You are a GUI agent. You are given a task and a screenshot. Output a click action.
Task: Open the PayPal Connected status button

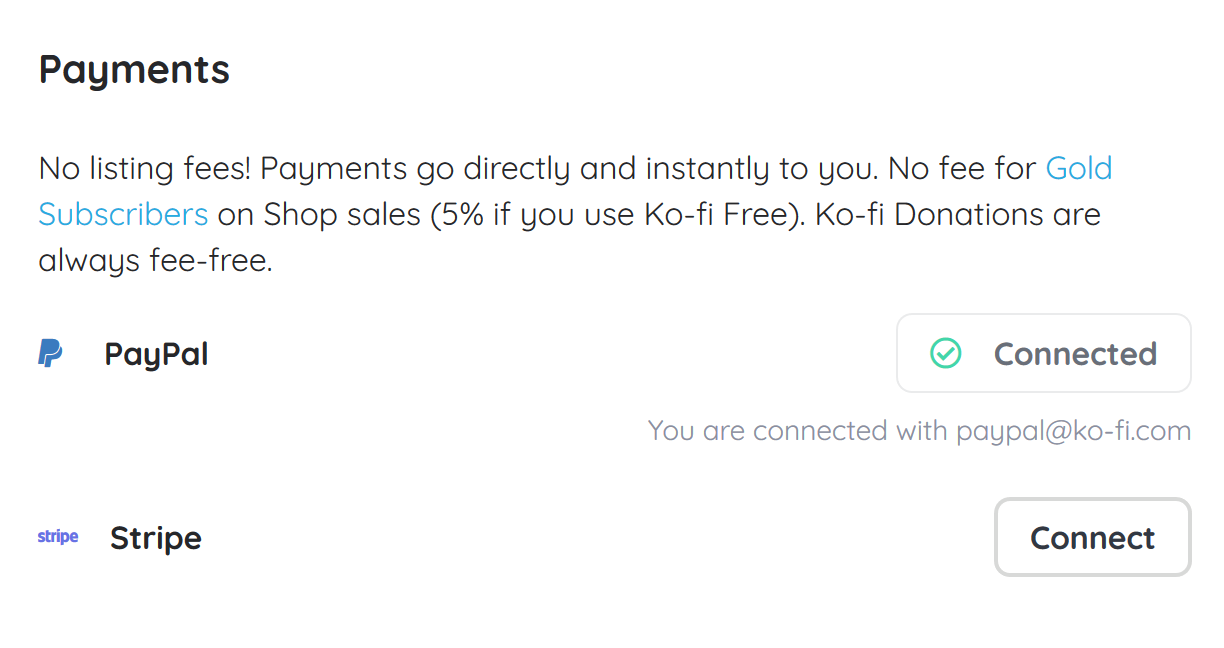pyautogui.click(x=1044, y=353)
